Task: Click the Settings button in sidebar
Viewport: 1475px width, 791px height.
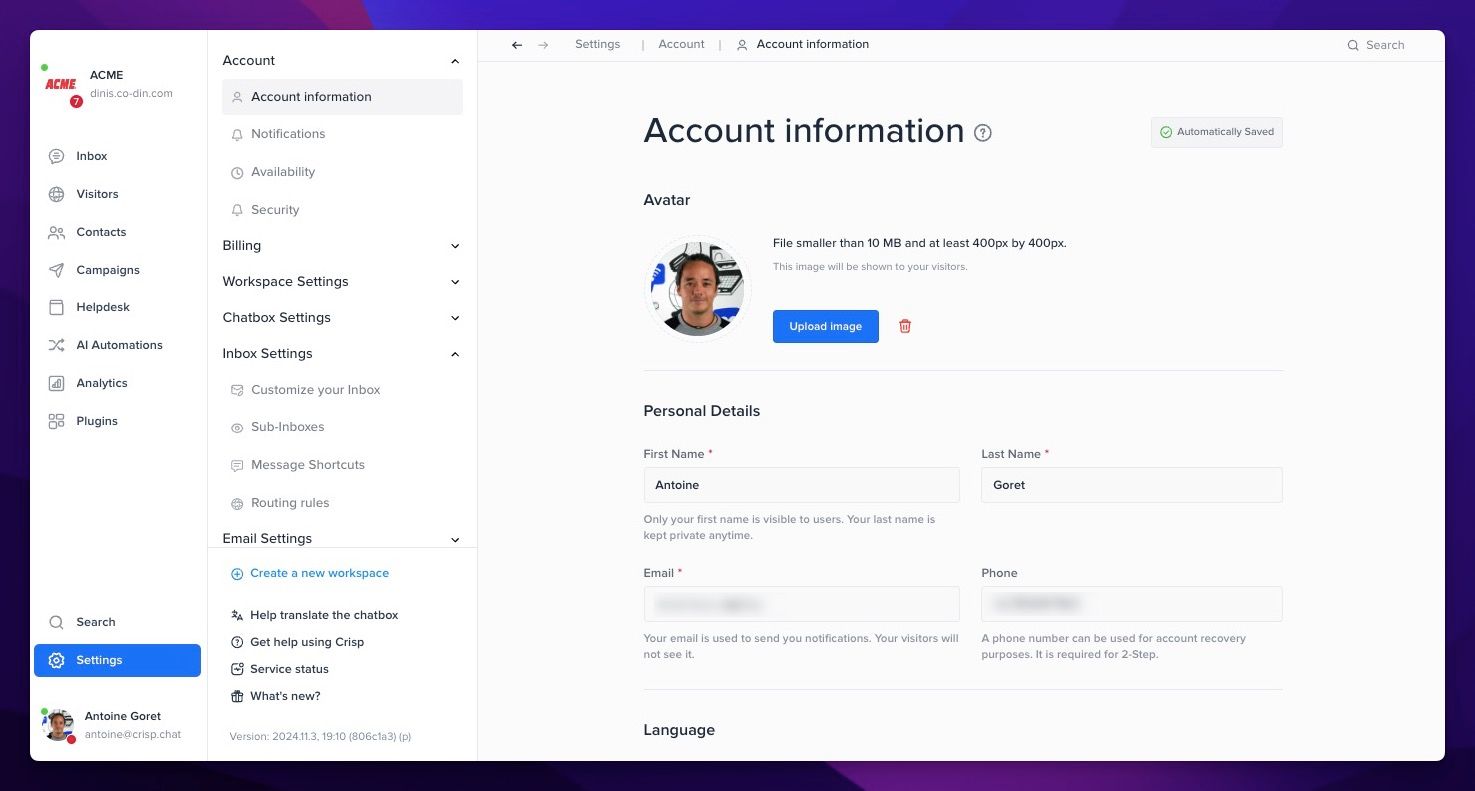Action: coord(117,660)
